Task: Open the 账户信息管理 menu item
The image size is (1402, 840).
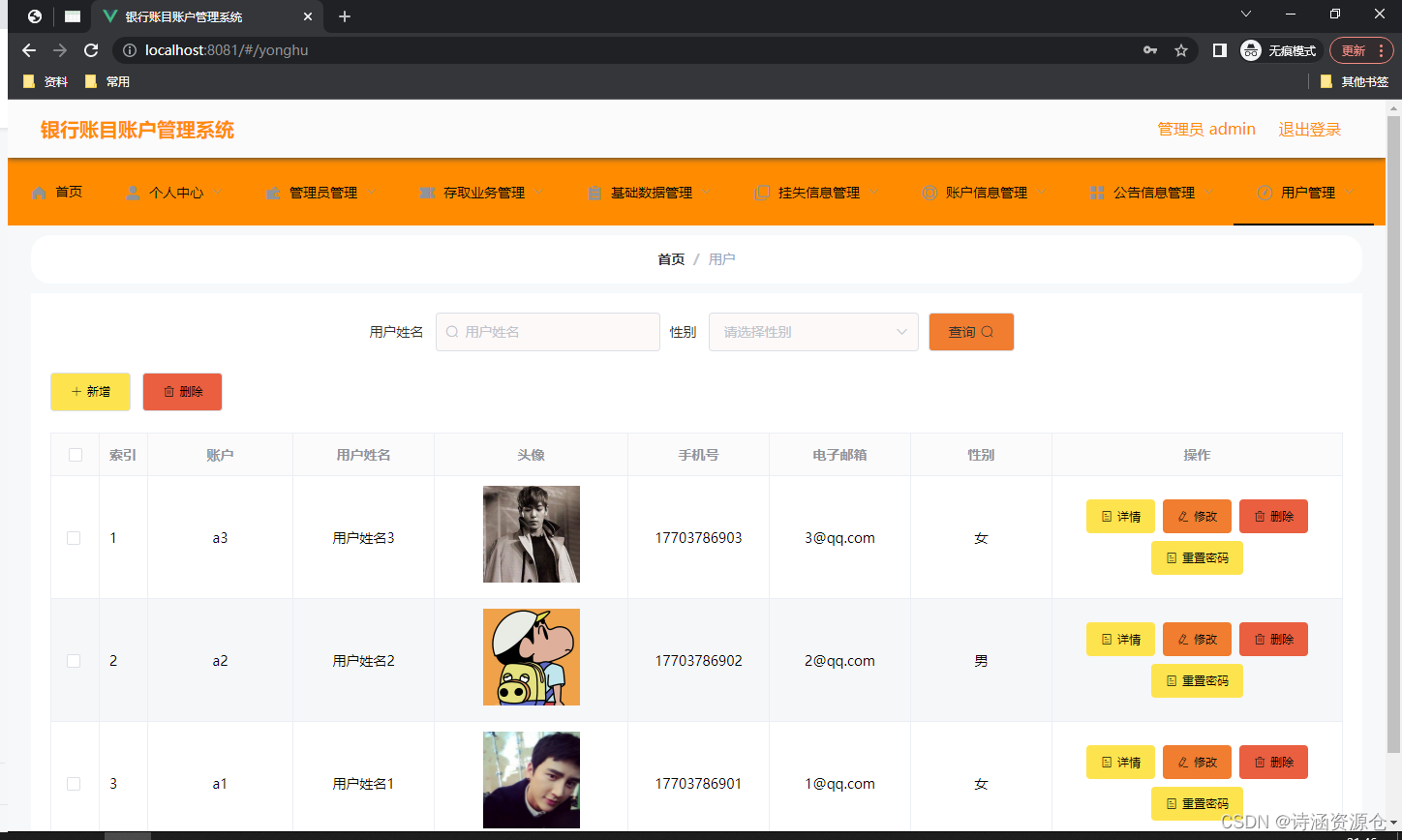Action: pyautogui.click(x=986, y=193)
